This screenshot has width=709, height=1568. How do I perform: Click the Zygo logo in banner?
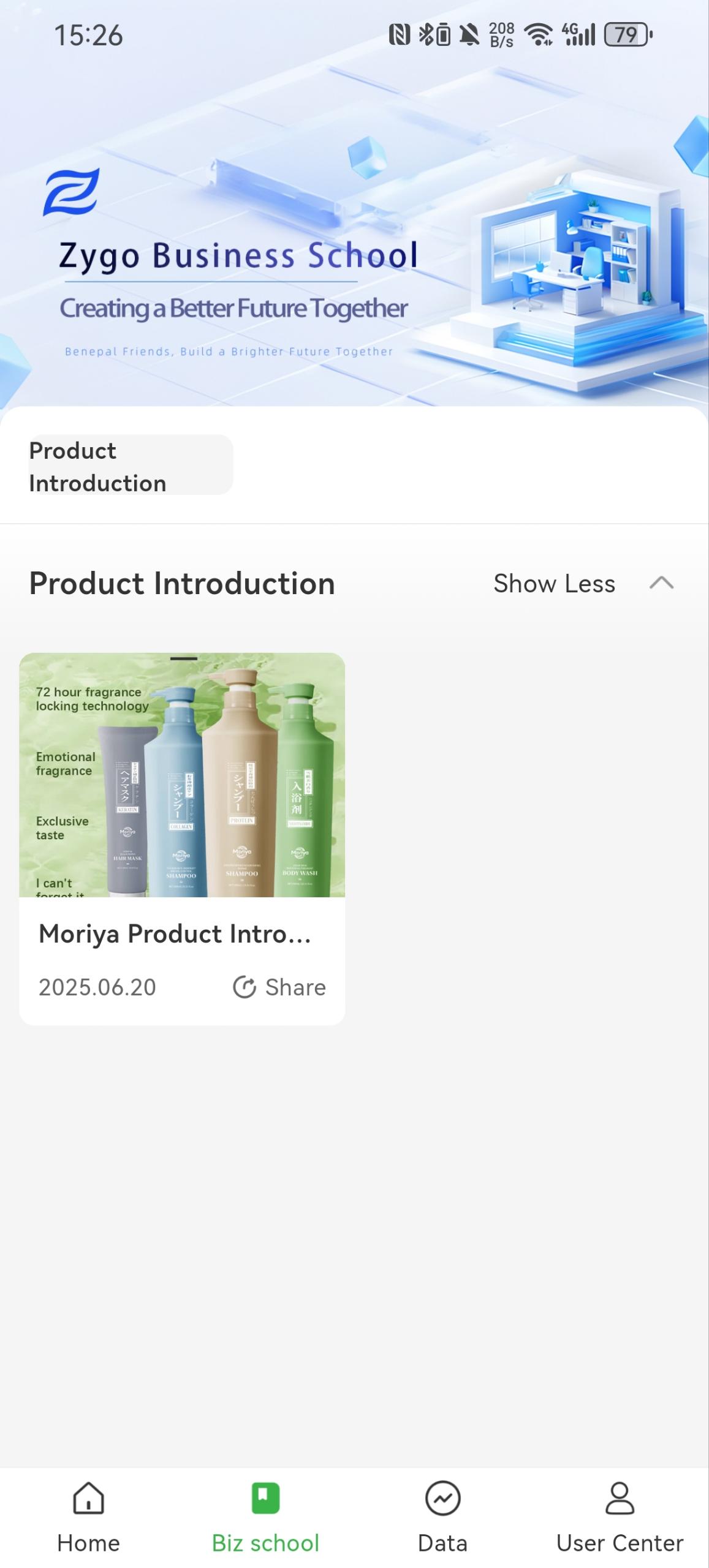pos(71,192)
